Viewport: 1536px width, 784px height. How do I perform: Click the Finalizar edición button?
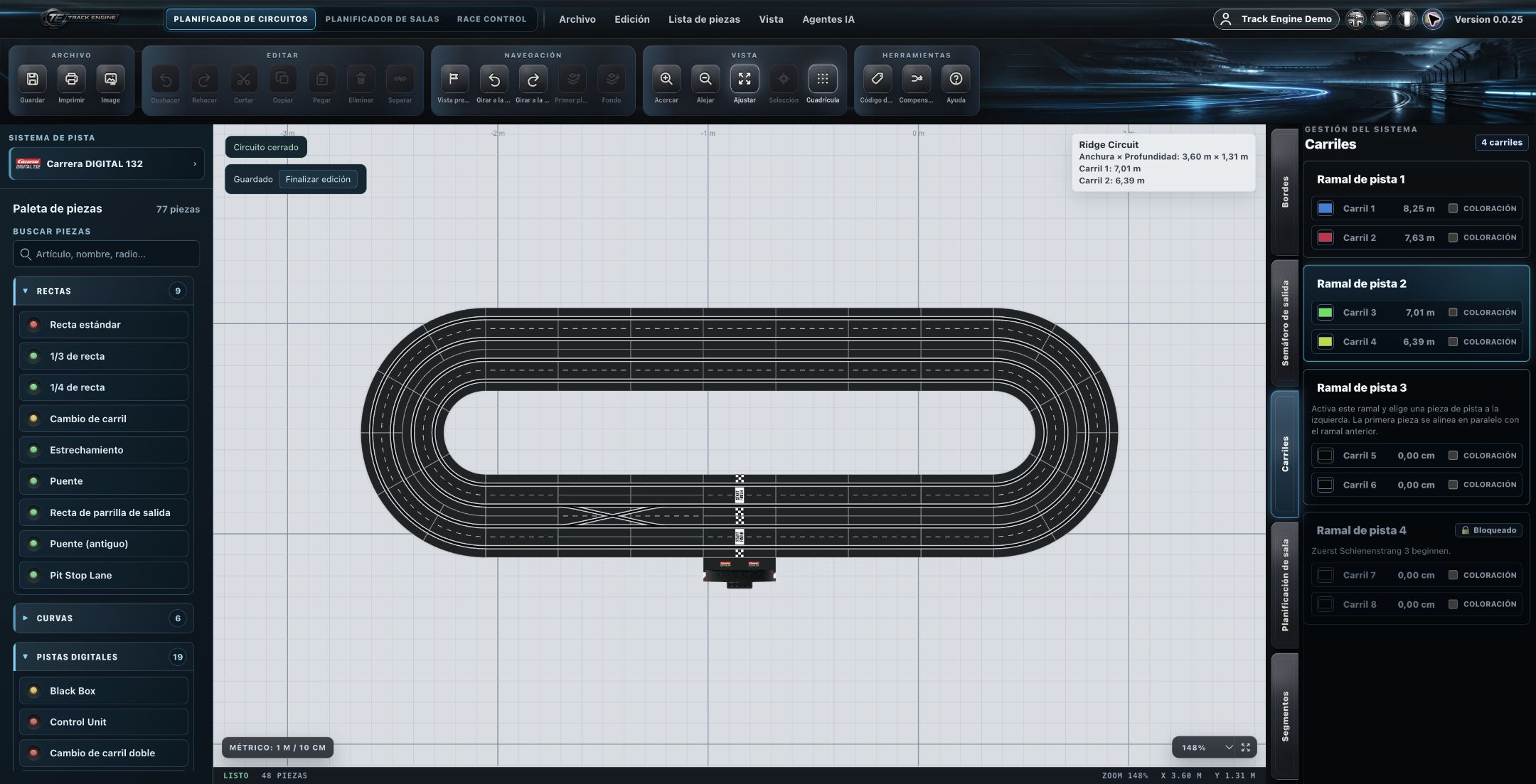coord(318,179)
